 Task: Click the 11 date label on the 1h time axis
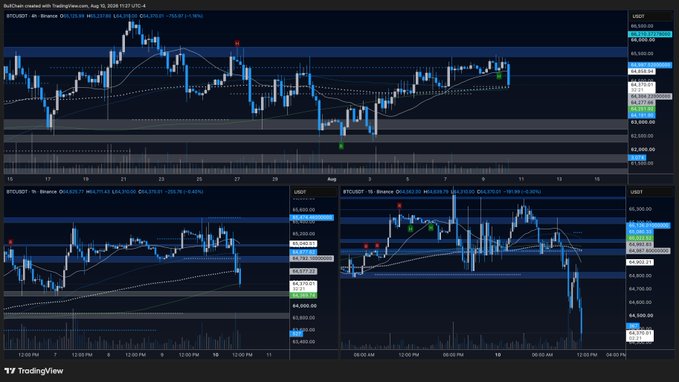(x=269, y=355)
